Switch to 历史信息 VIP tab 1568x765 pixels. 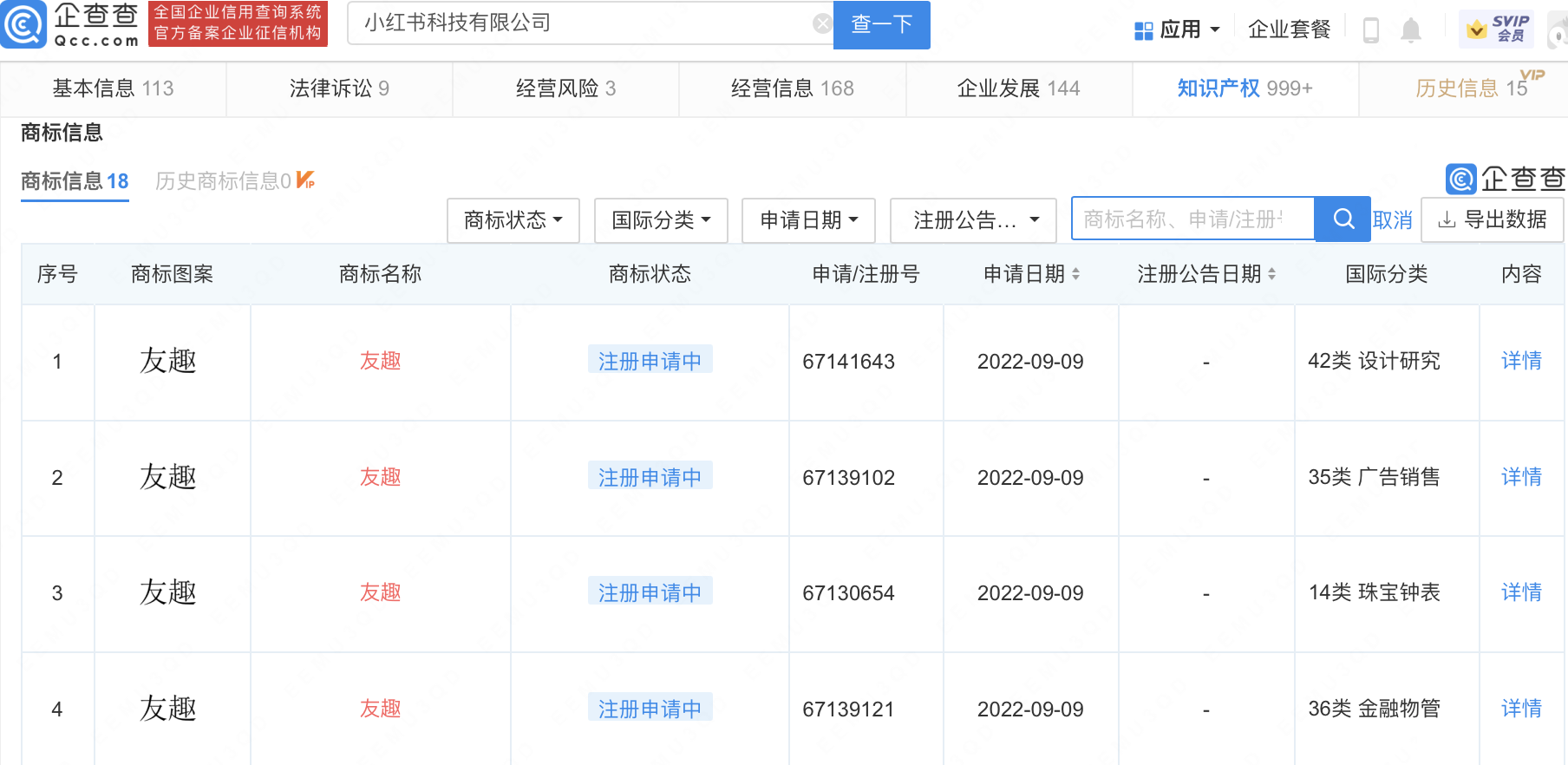click(1472, 88)
